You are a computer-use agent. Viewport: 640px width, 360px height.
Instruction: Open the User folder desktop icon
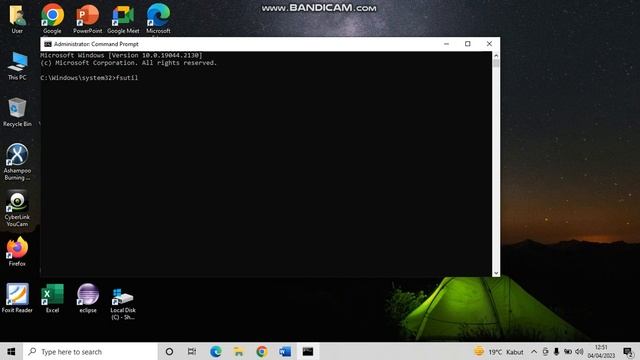[x=17, y=18]
